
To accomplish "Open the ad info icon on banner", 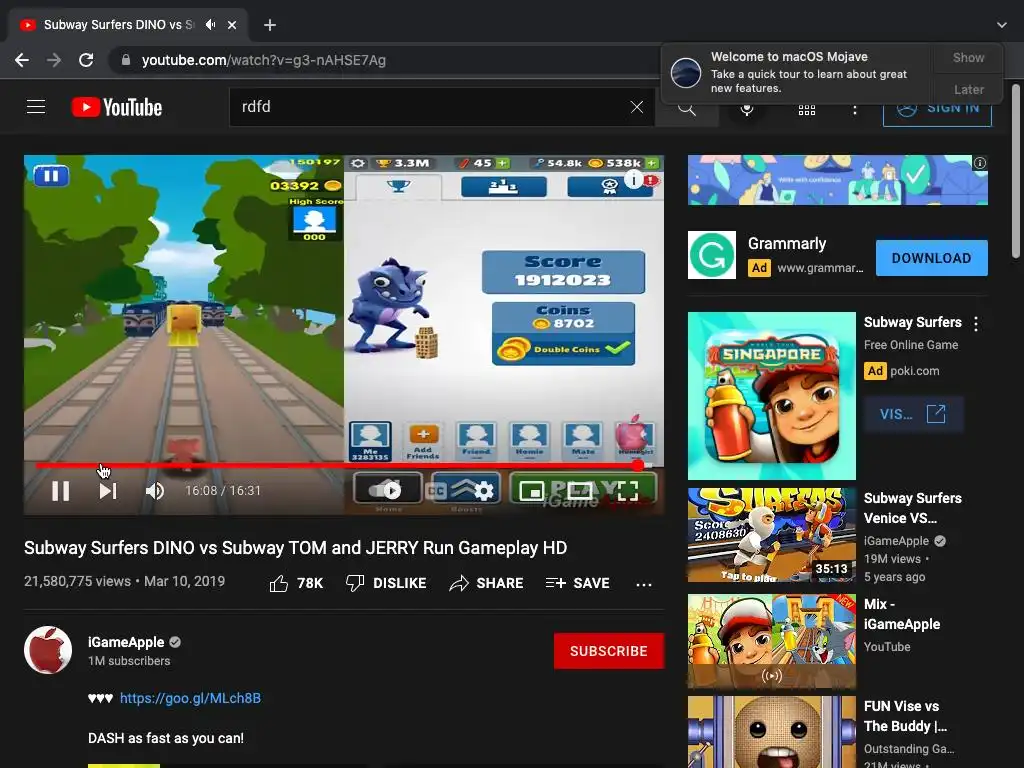I will 980,163.
